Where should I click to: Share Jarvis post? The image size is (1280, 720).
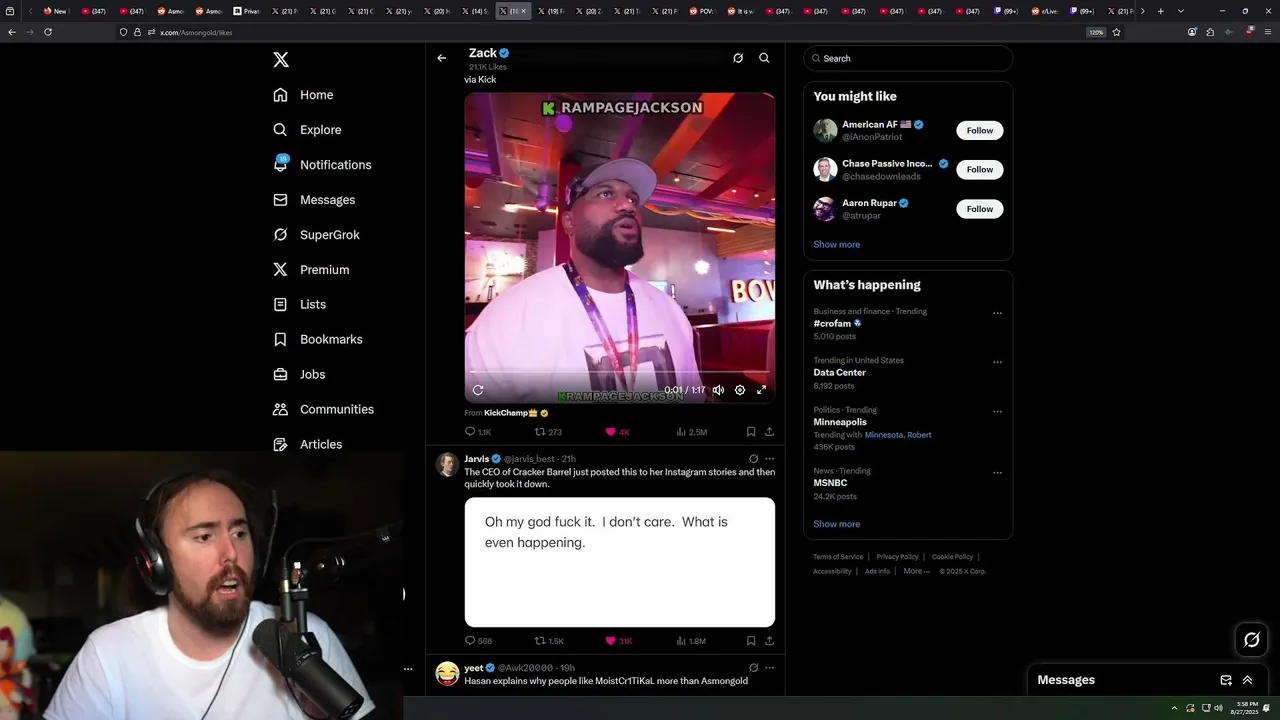769,641
